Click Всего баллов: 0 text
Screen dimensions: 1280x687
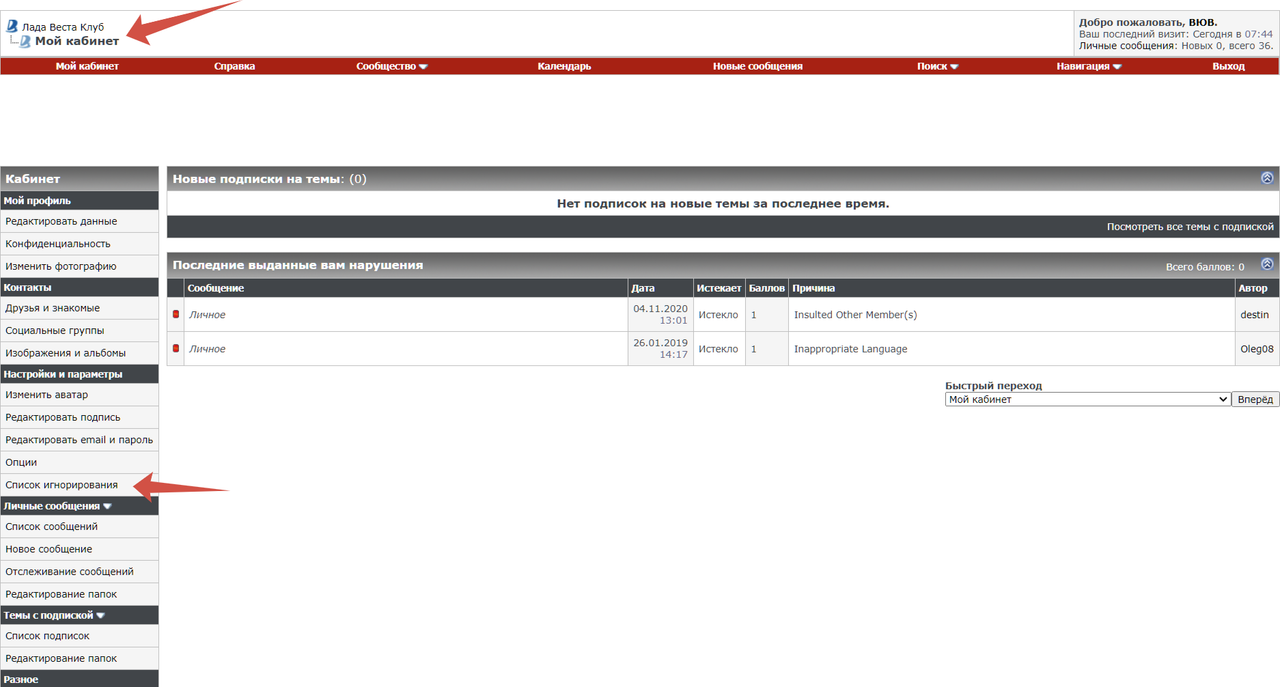click(x=1205, y=267)
